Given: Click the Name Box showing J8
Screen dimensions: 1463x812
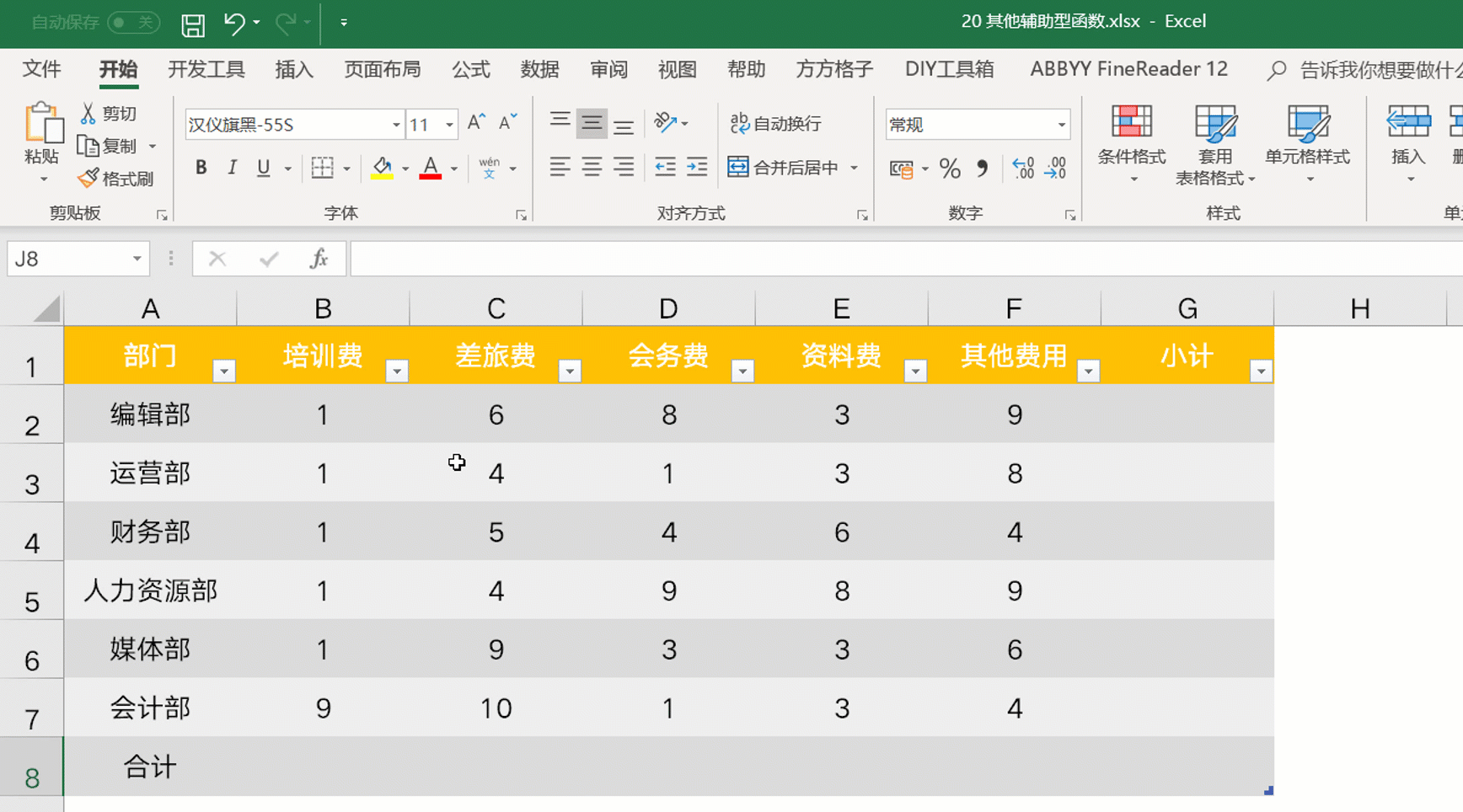Looking at the screenshot, I should pos(67,259).
